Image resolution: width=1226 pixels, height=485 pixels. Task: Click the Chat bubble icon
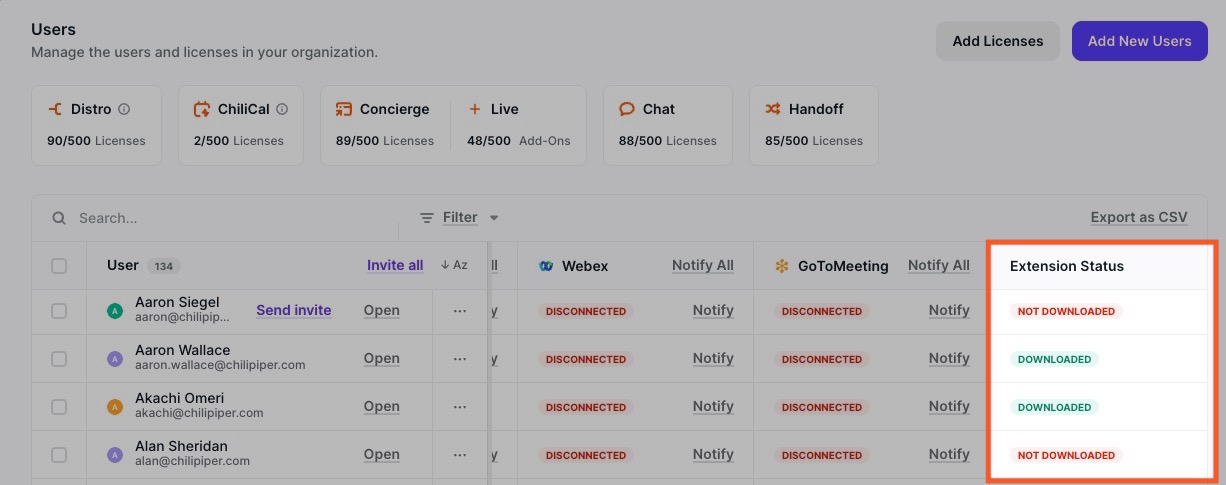[x=627, y=109]
